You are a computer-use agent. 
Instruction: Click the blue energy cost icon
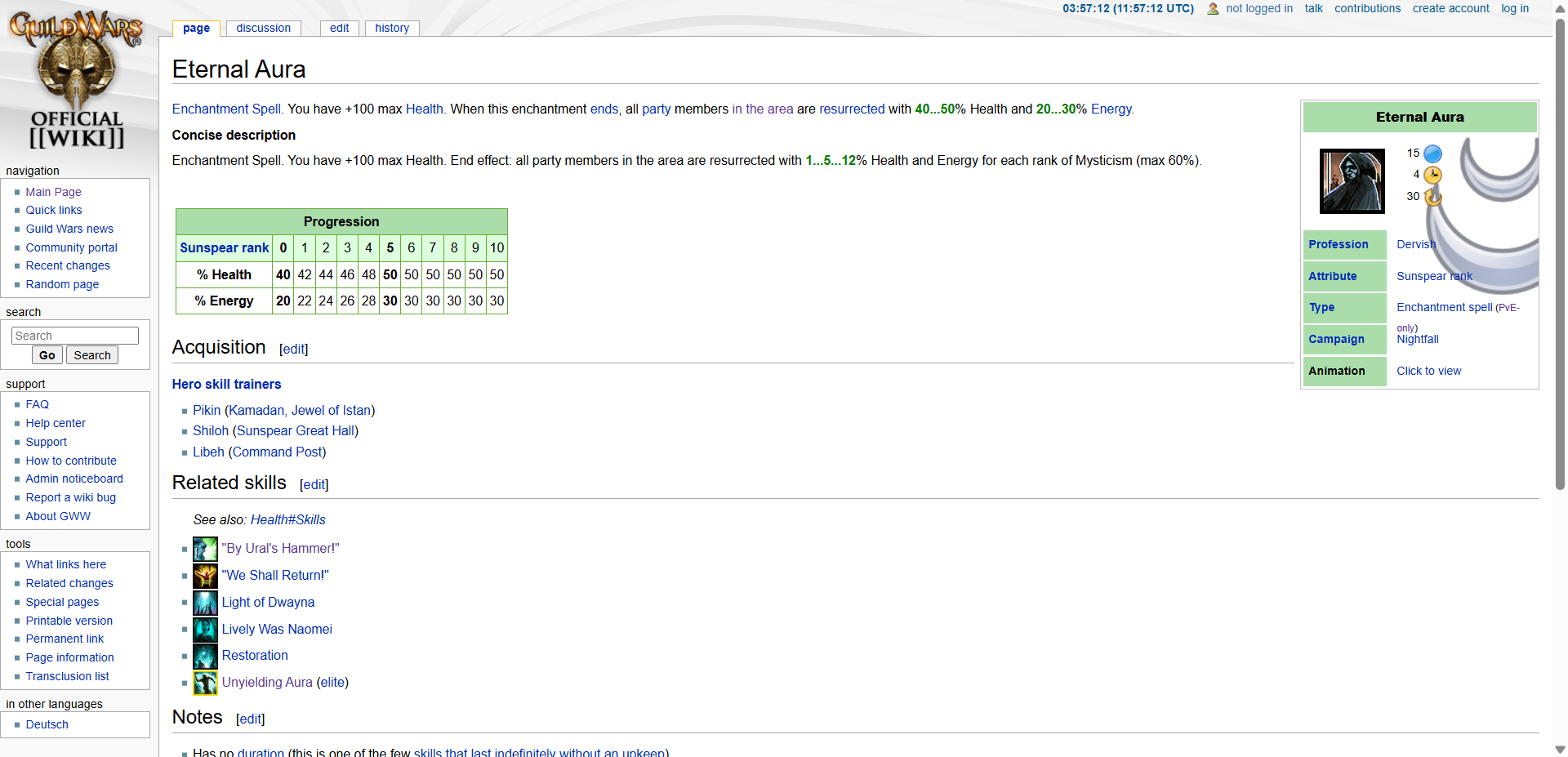pos(1432,154)
